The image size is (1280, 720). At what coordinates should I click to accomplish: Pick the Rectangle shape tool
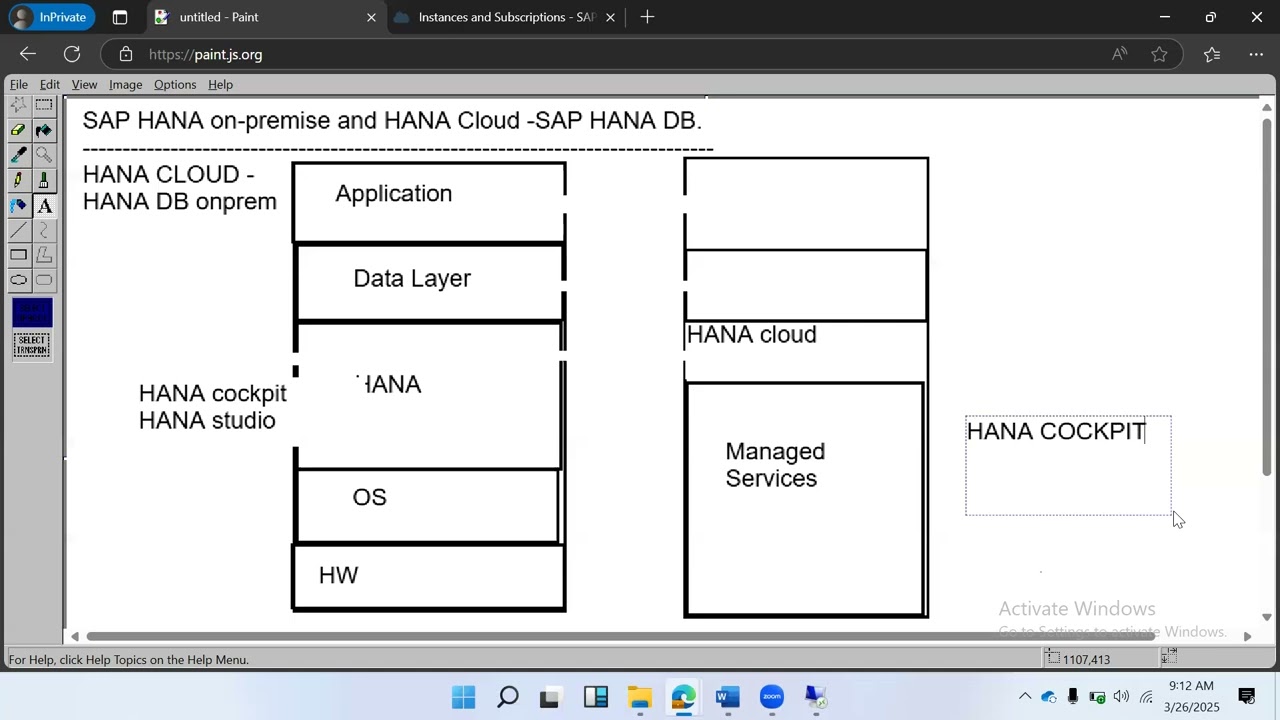[x=19, y=255]
